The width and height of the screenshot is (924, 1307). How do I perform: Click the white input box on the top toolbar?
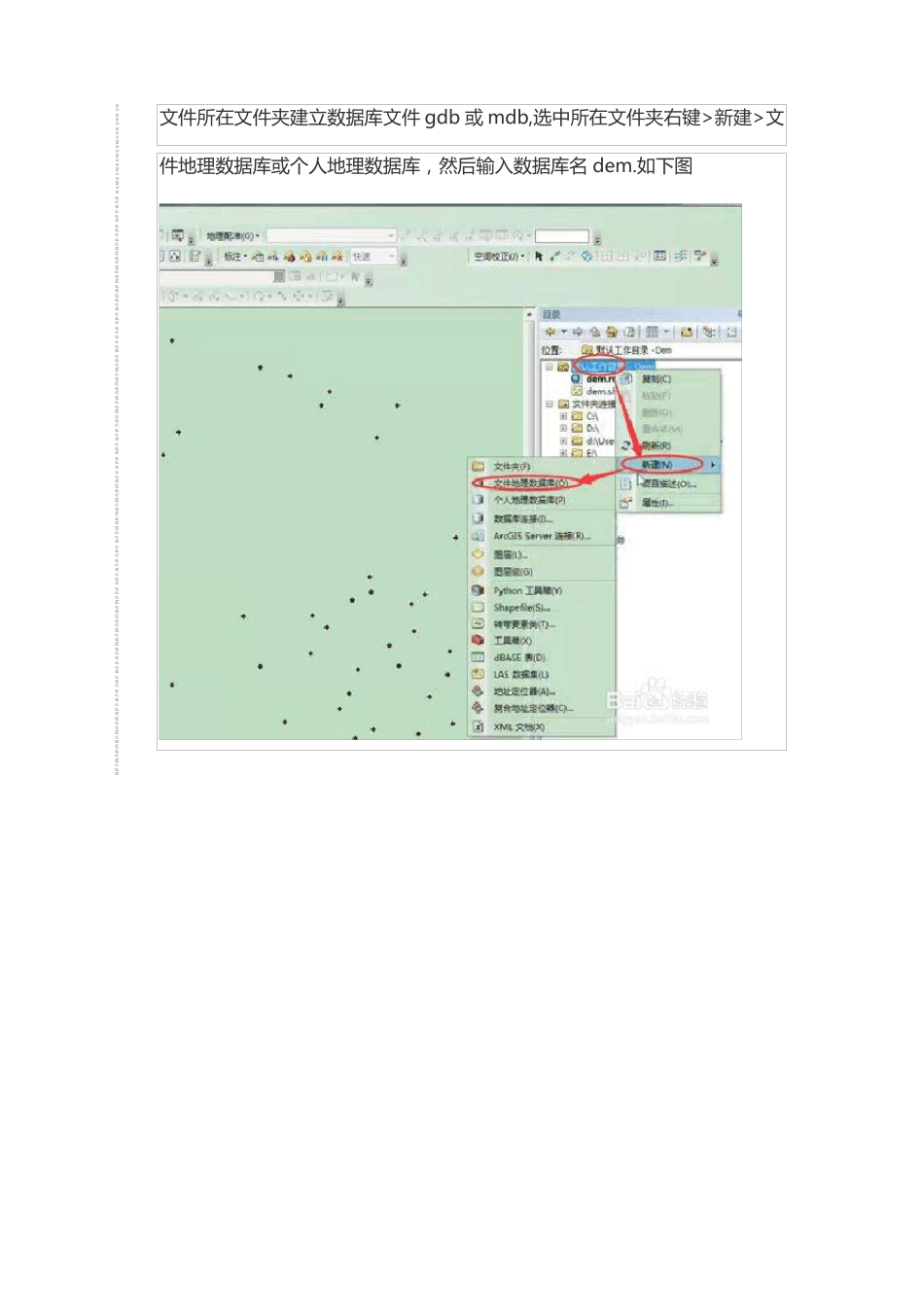click(562, 236)
